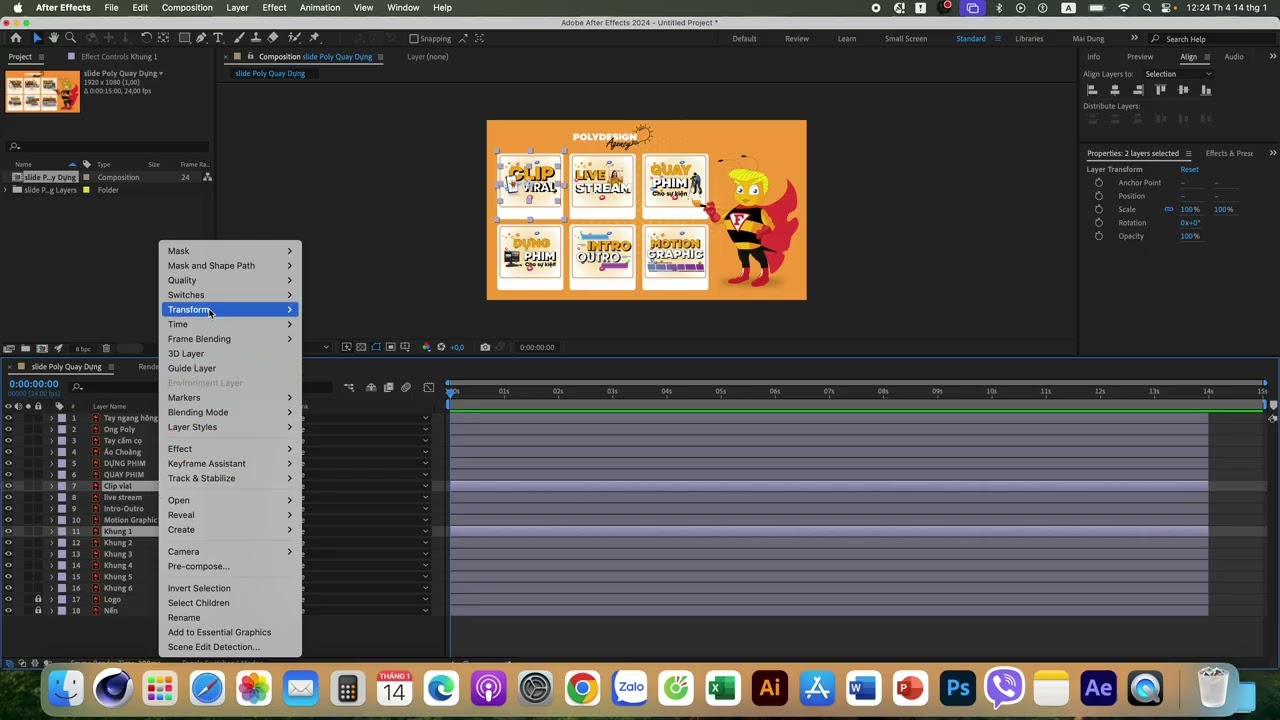
Task: Click the Reset link in Layer Transform
Action: 1189,169
